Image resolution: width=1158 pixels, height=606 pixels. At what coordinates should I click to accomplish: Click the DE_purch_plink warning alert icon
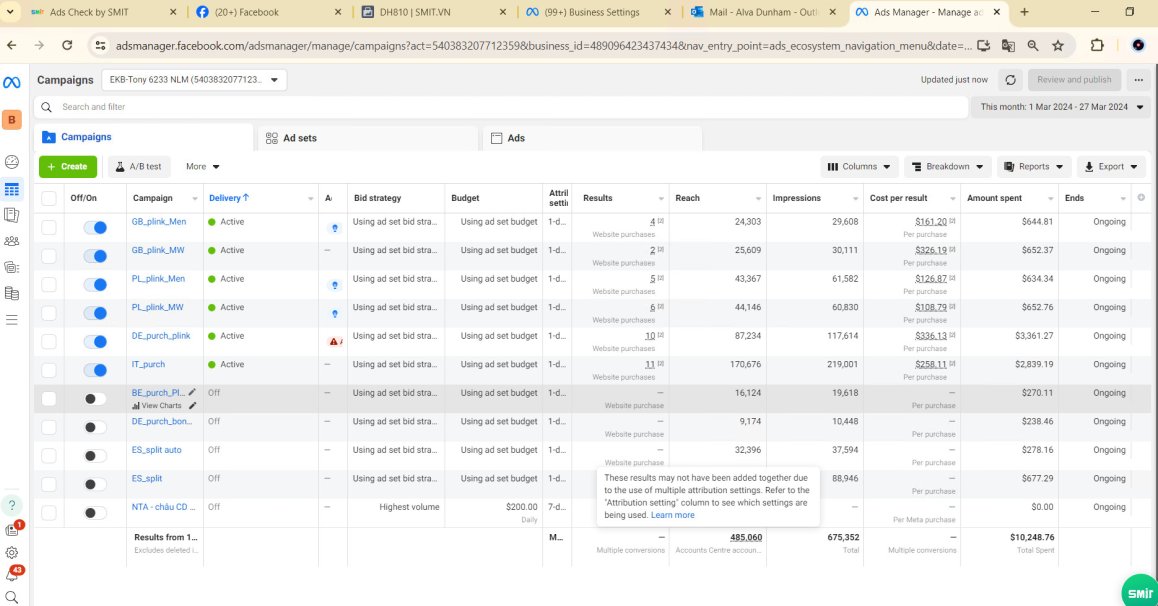(x=334, y=342)
